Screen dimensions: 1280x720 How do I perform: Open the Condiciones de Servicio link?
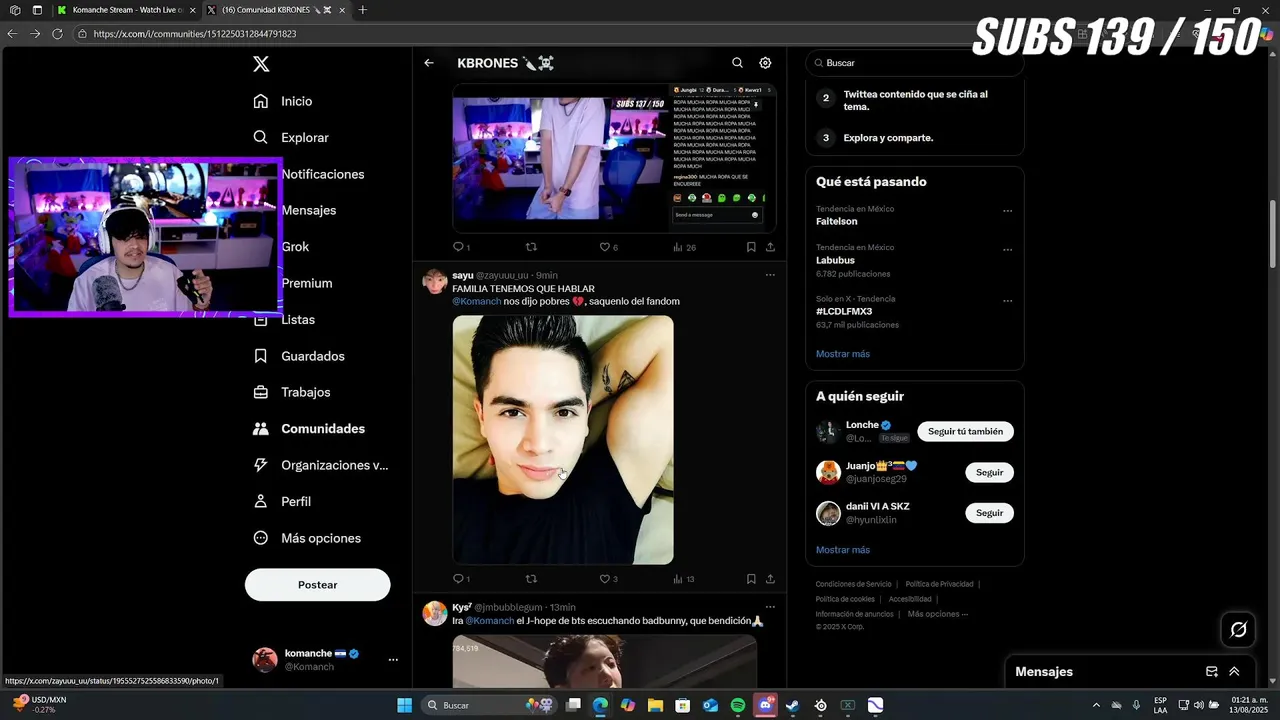(853, 584)
